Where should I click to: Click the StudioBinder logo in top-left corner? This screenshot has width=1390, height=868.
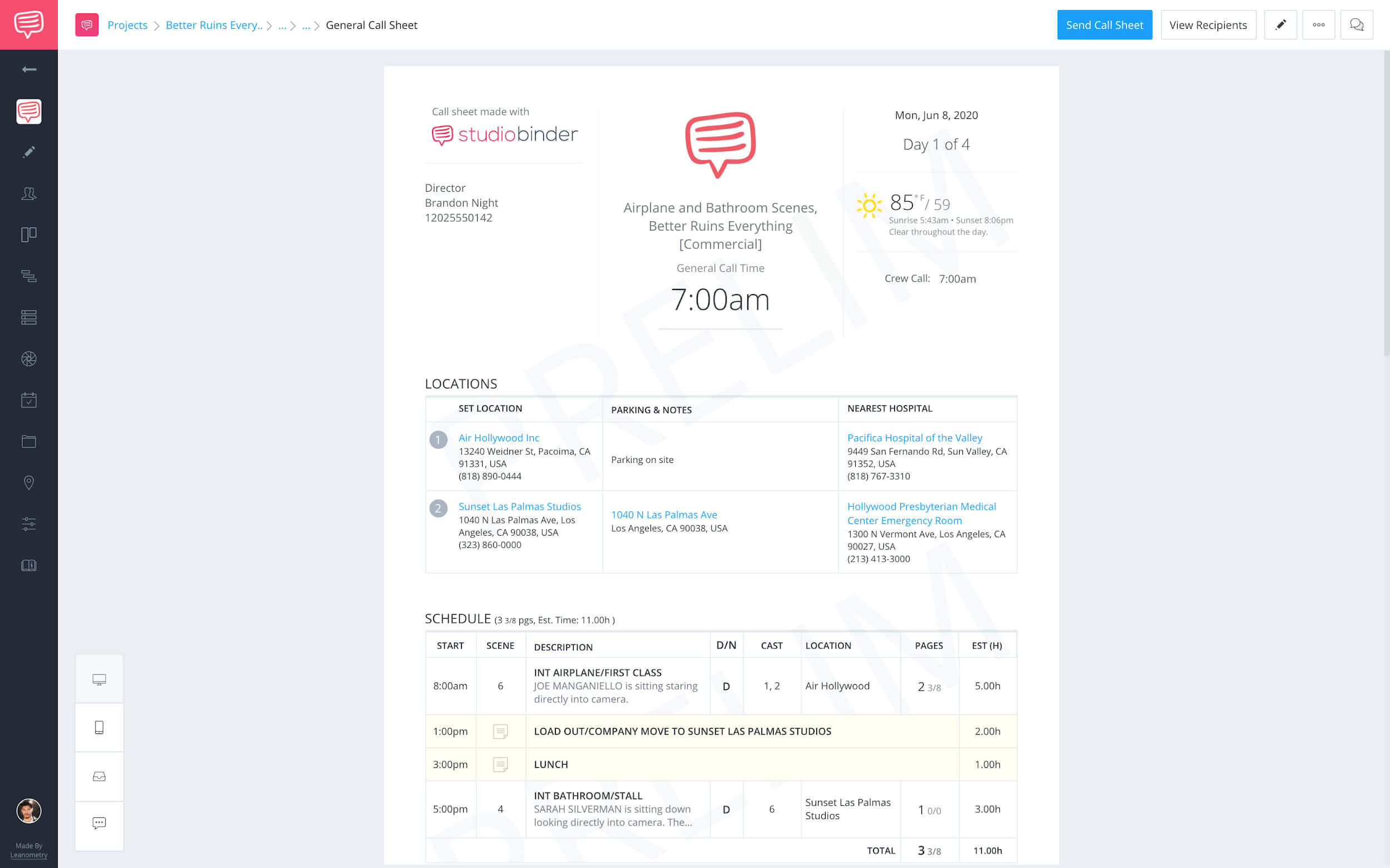point(29,24)
